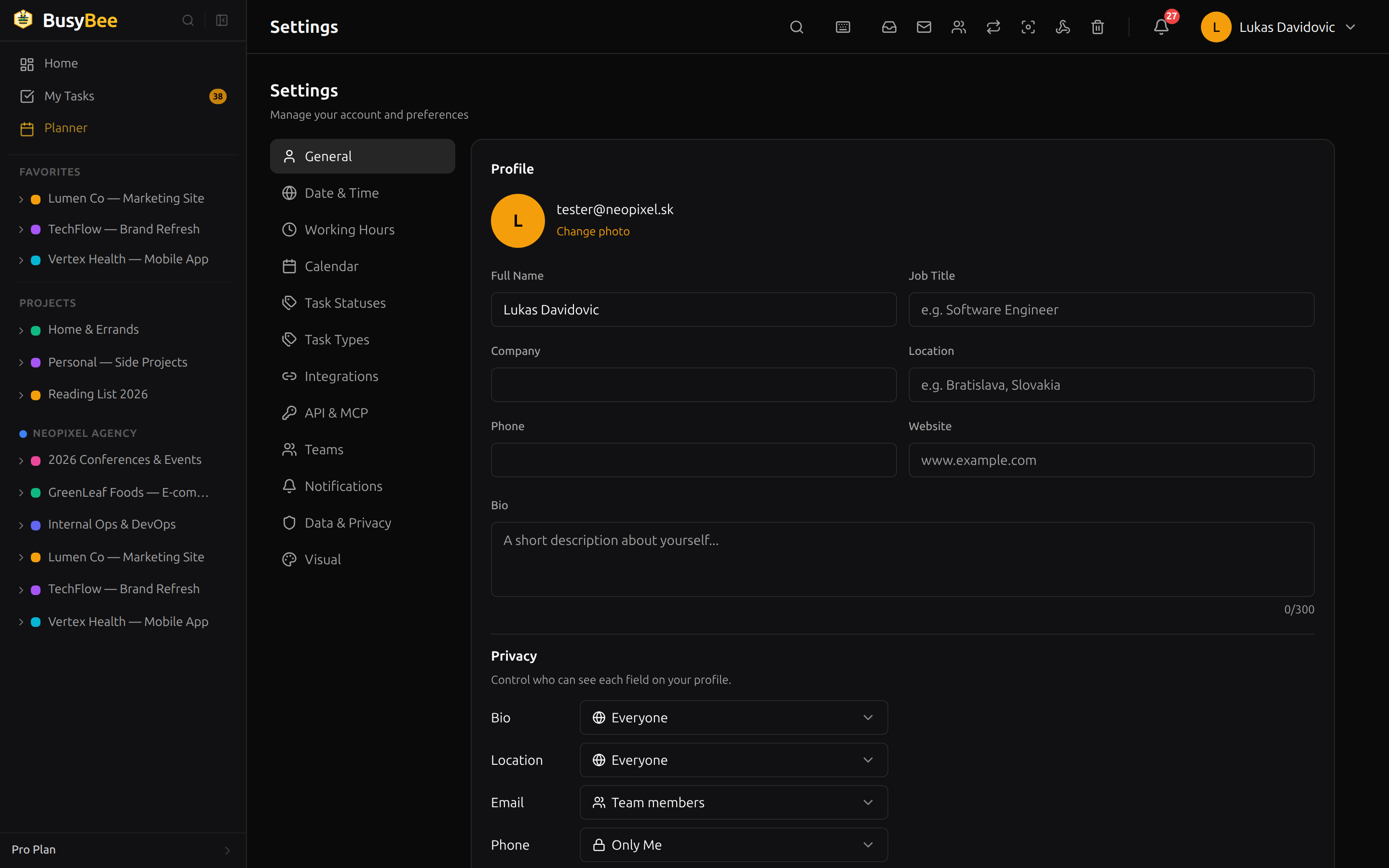Open Phone privacy dropdown set to Only Me
The image size is (1389, 868).
click(x=734, y=845)
